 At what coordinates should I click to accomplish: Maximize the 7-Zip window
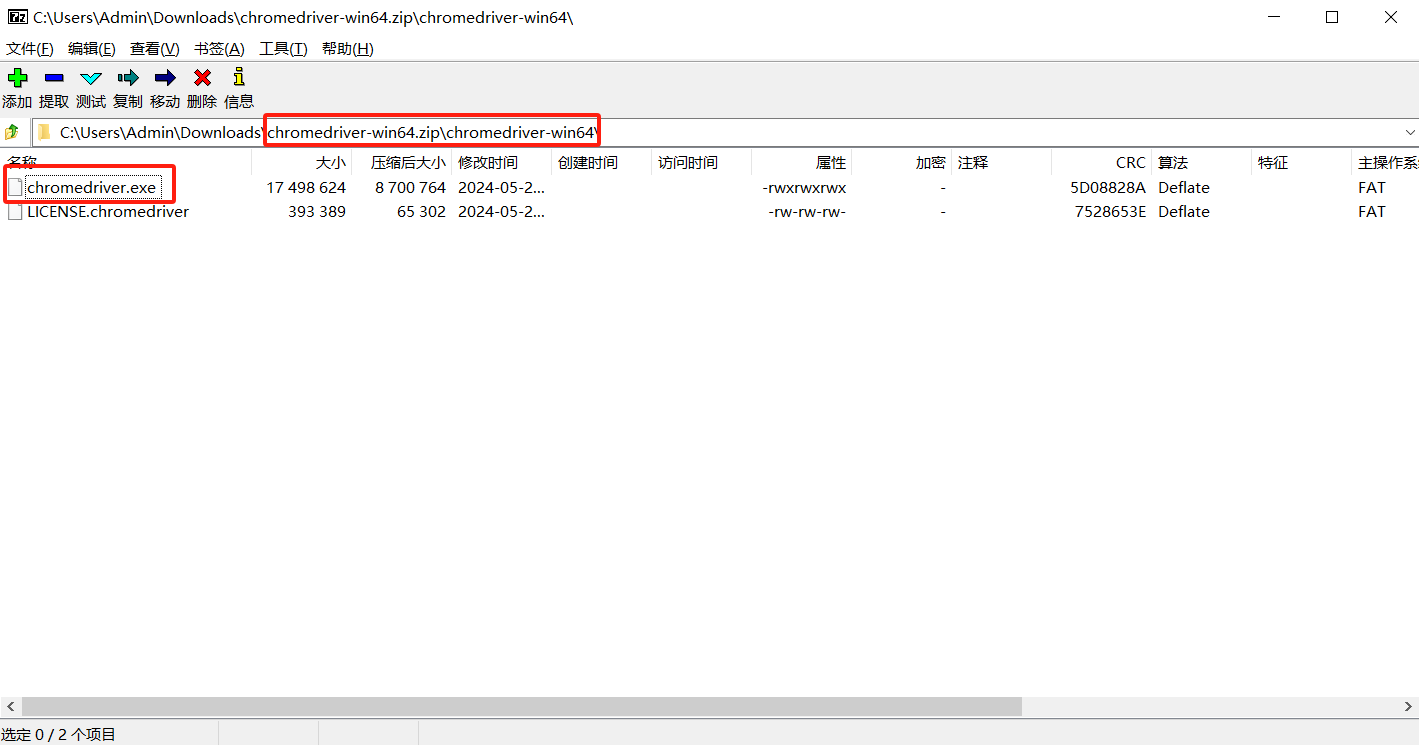coord(1332,17)
